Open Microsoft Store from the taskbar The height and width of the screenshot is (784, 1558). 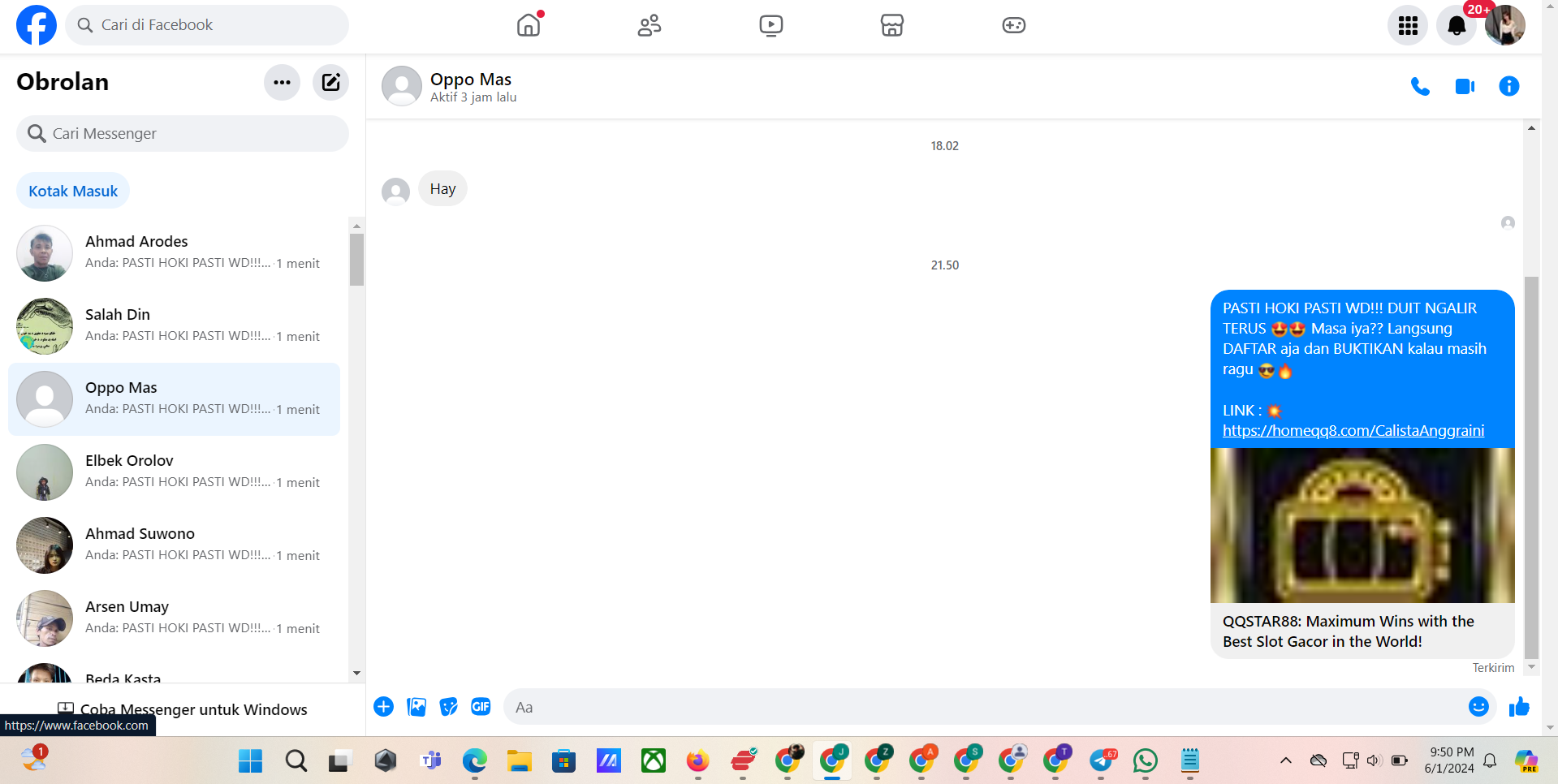(564, 761)
